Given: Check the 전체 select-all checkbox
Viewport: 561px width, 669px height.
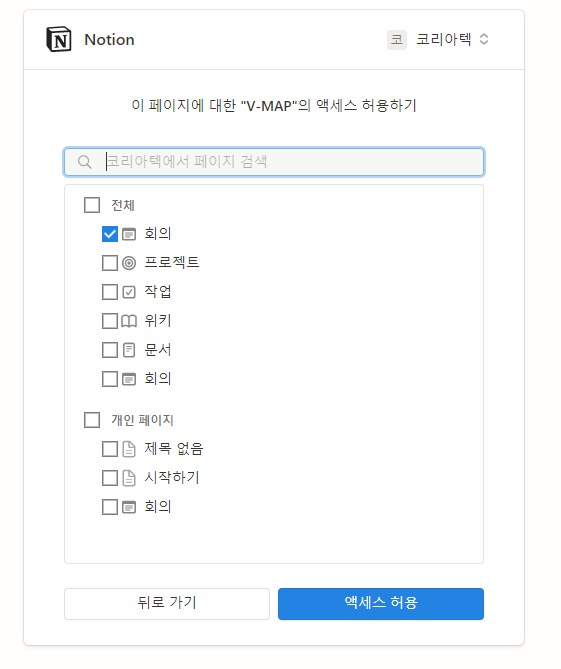Looking at the screenshot, I should [x=92, y=205].
